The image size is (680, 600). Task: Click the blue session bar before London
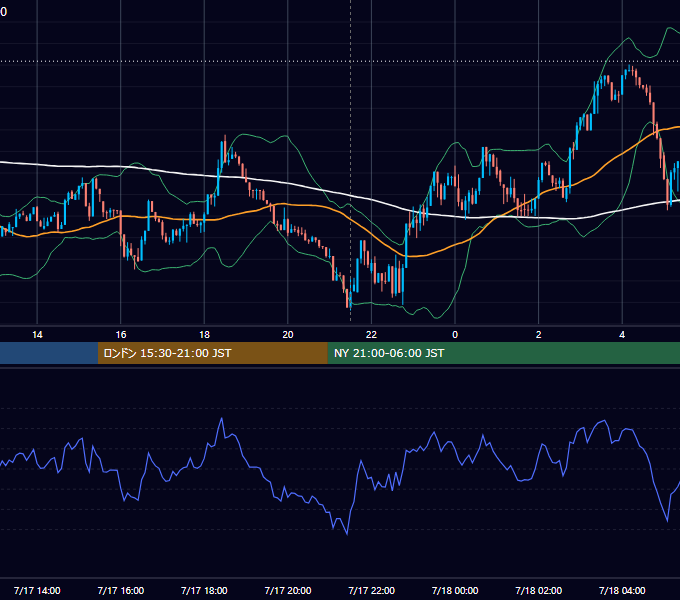49,353
